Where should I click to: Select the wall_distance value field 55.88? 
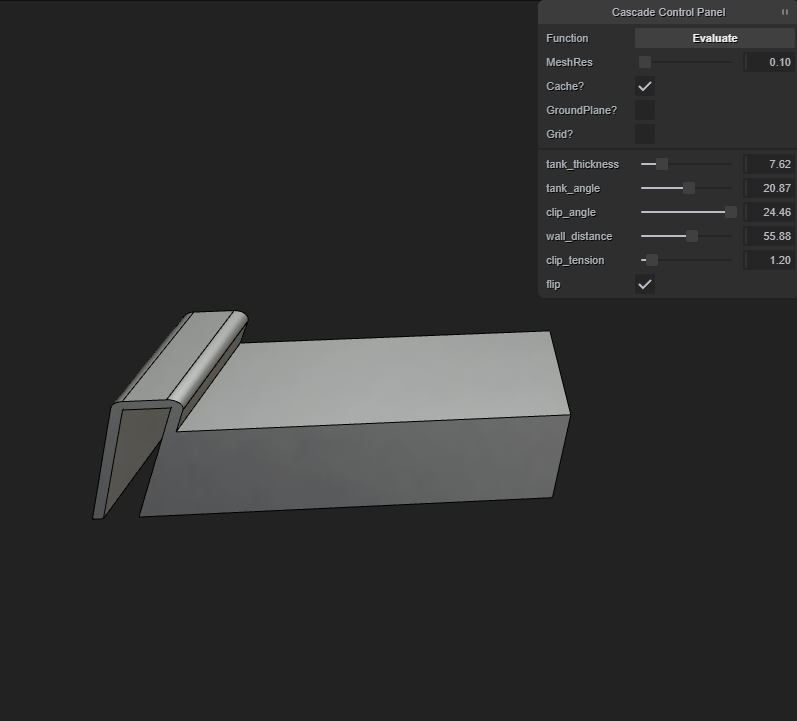(x=769, y=236)
